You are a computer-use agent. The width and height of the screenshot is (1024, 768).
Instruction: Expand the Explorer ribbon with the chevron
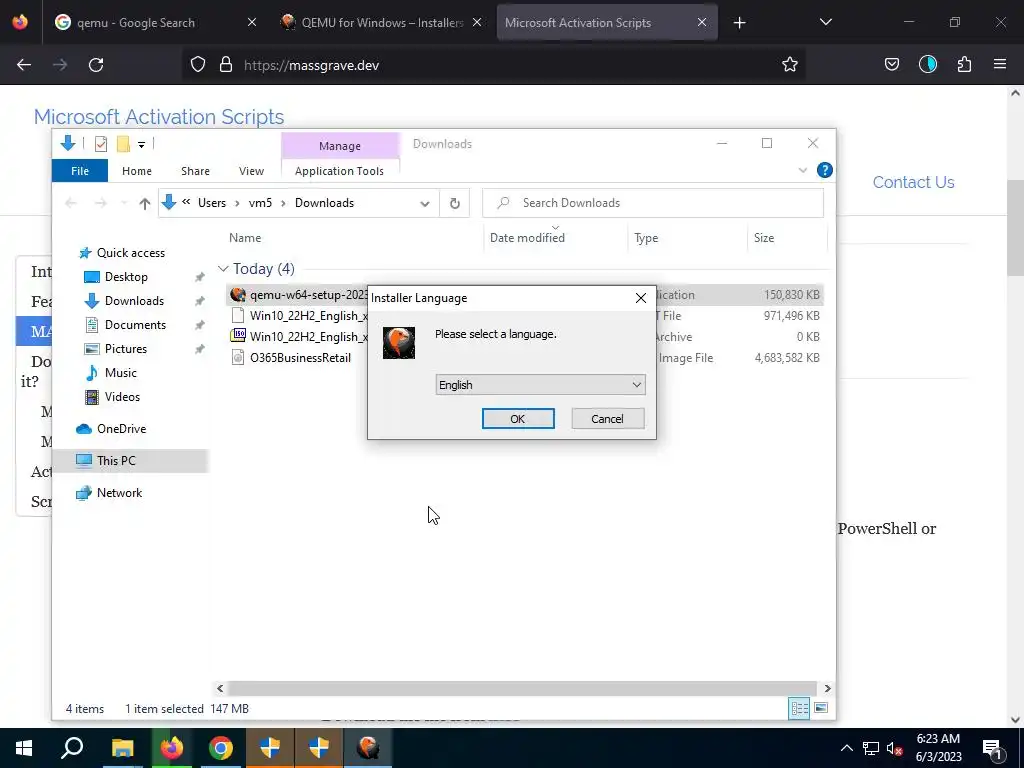tap(803, 170)
